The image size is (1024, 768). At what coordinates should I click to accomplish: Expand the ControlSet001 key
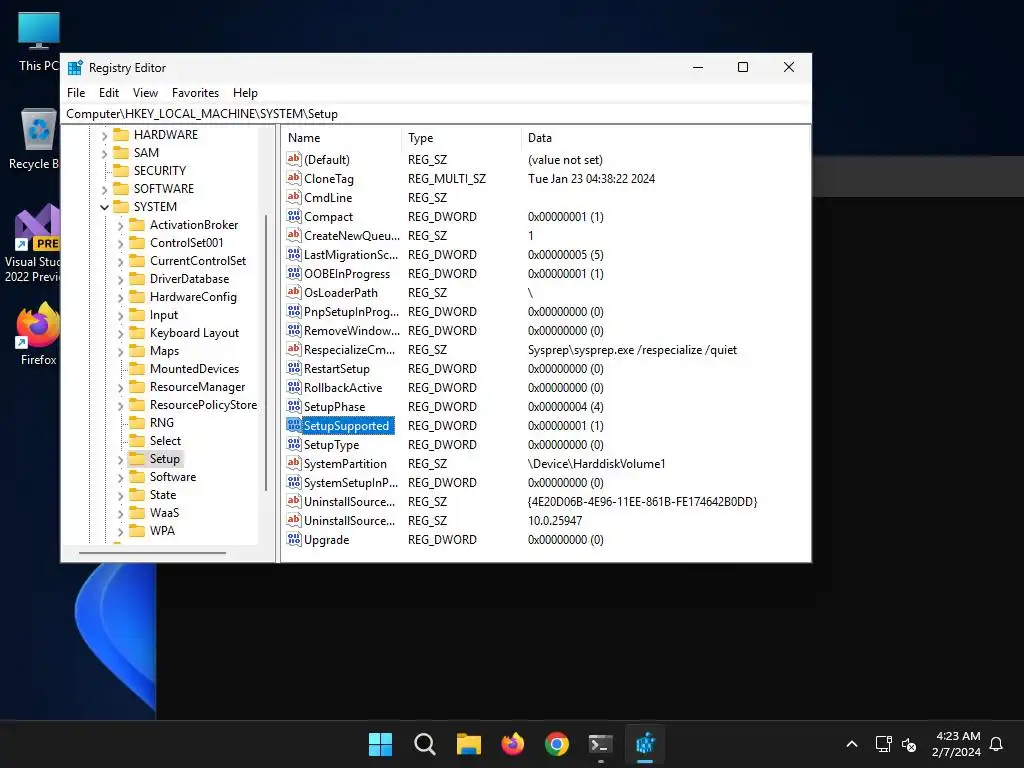pos(120,244)
